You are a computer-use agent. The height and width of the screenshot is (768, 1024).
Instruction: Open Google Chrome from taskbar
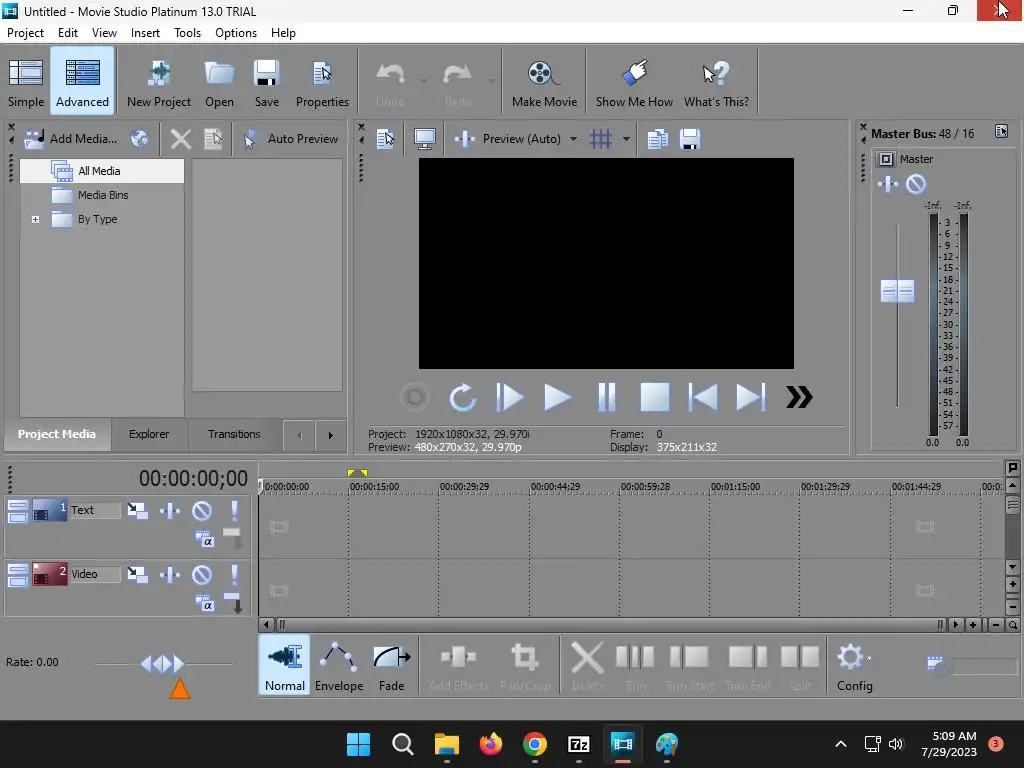tap(534, 744)
